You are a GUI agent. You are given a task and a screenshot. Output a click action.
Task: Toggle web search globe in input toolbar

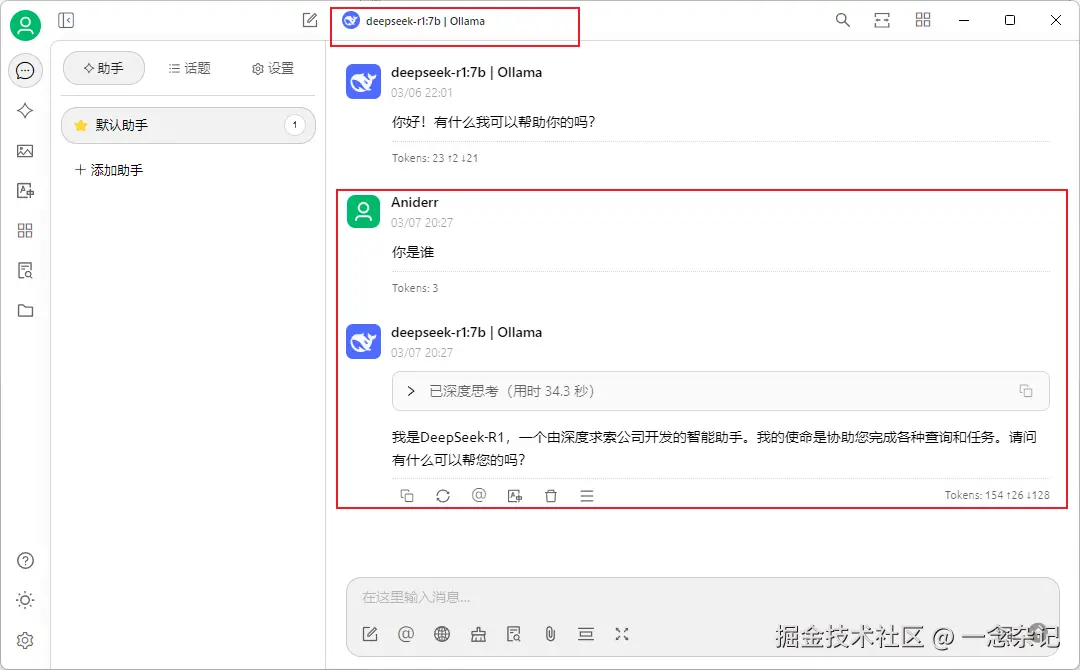442,634
